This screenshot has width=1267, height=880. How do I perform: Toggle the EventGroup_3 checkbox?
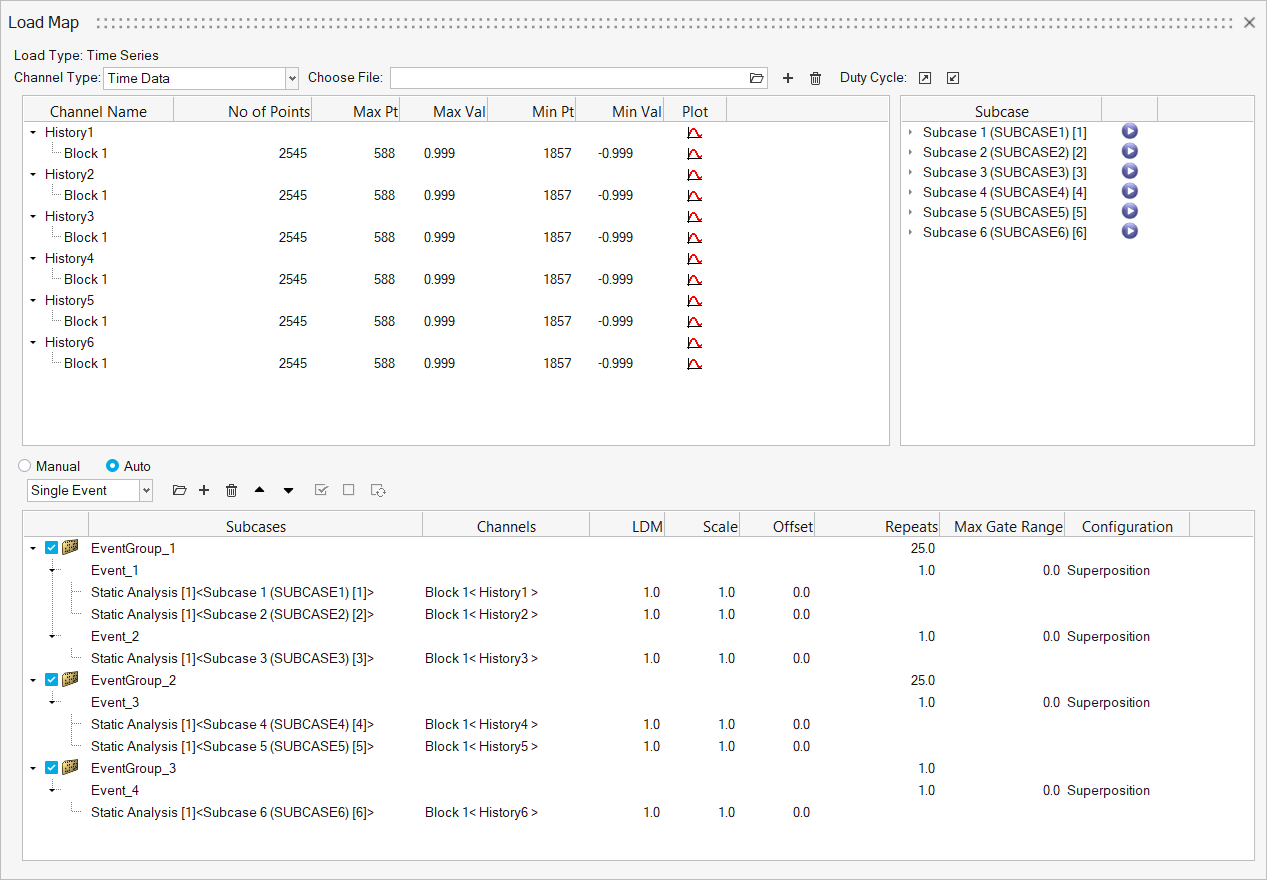(52, 768)
